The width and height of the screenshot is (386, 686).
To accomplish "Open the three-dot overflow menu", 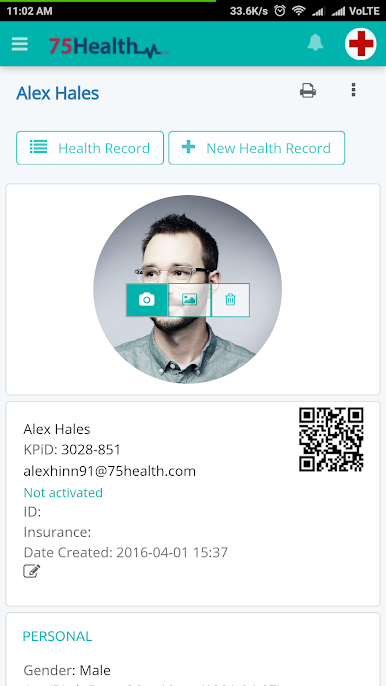I will (354, 90).
